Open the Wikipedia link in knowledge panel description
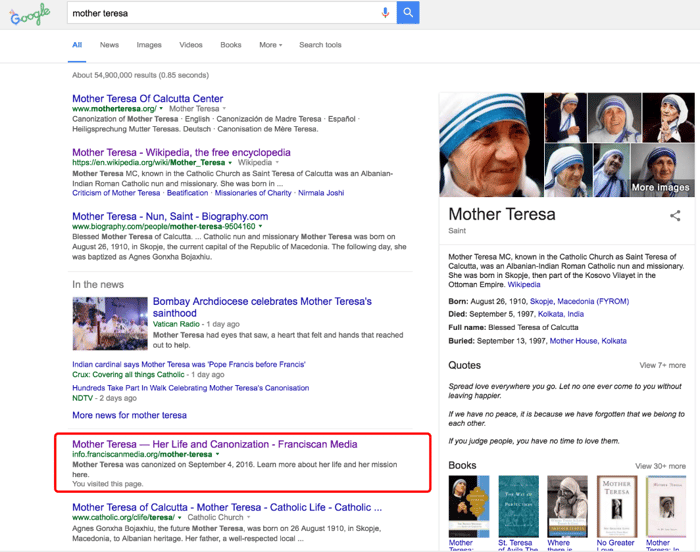 (x=524, y=285)
